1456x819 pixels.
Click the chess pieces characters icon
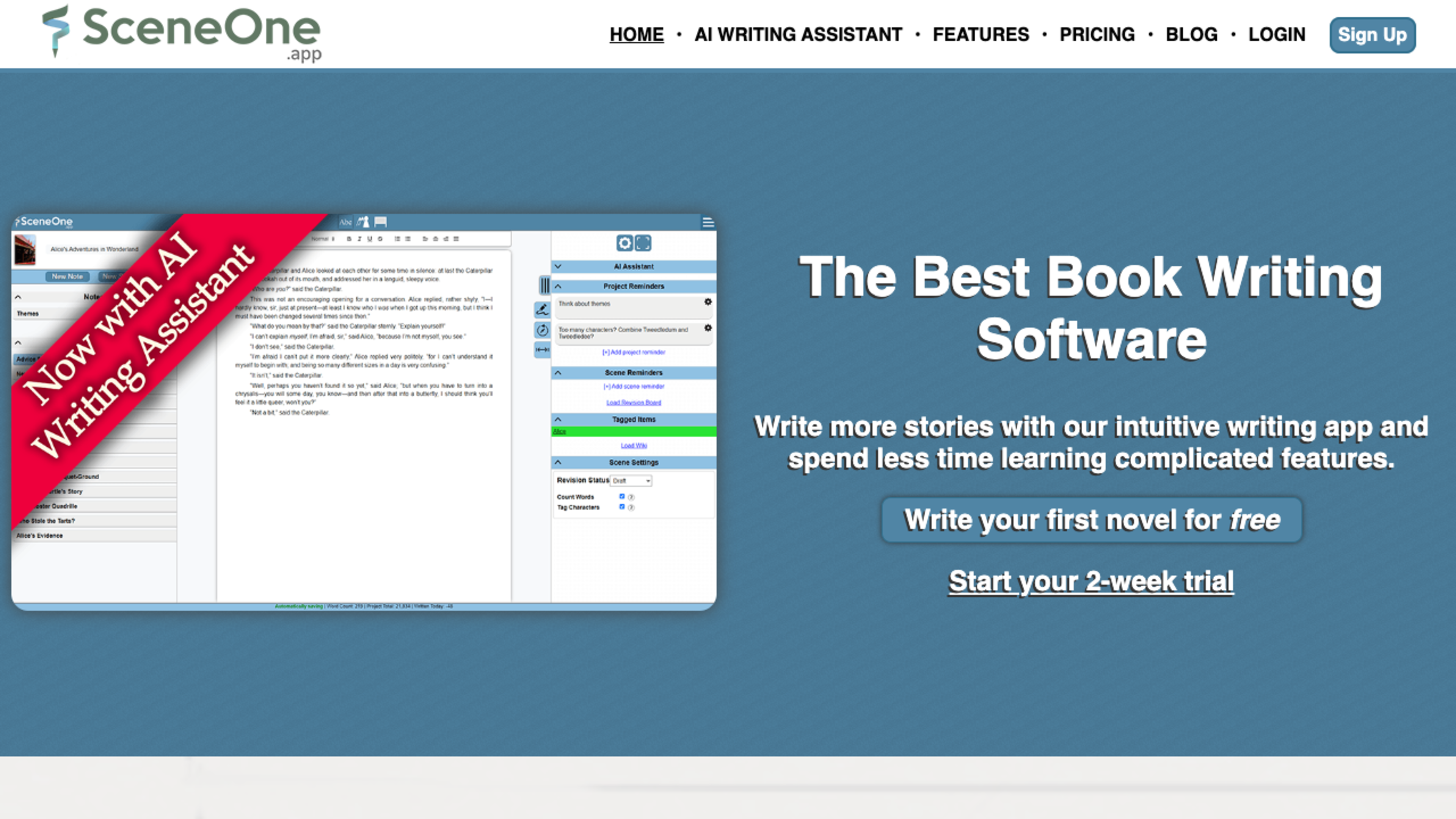click(363, 222)
